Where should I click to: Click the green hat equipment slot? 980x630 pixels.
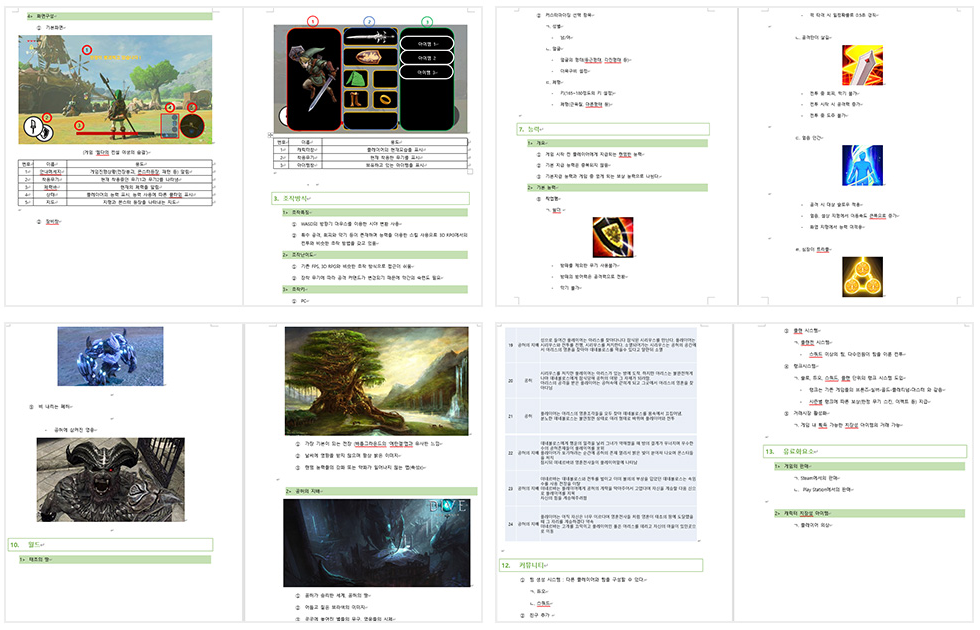click(x=356, y=79)
